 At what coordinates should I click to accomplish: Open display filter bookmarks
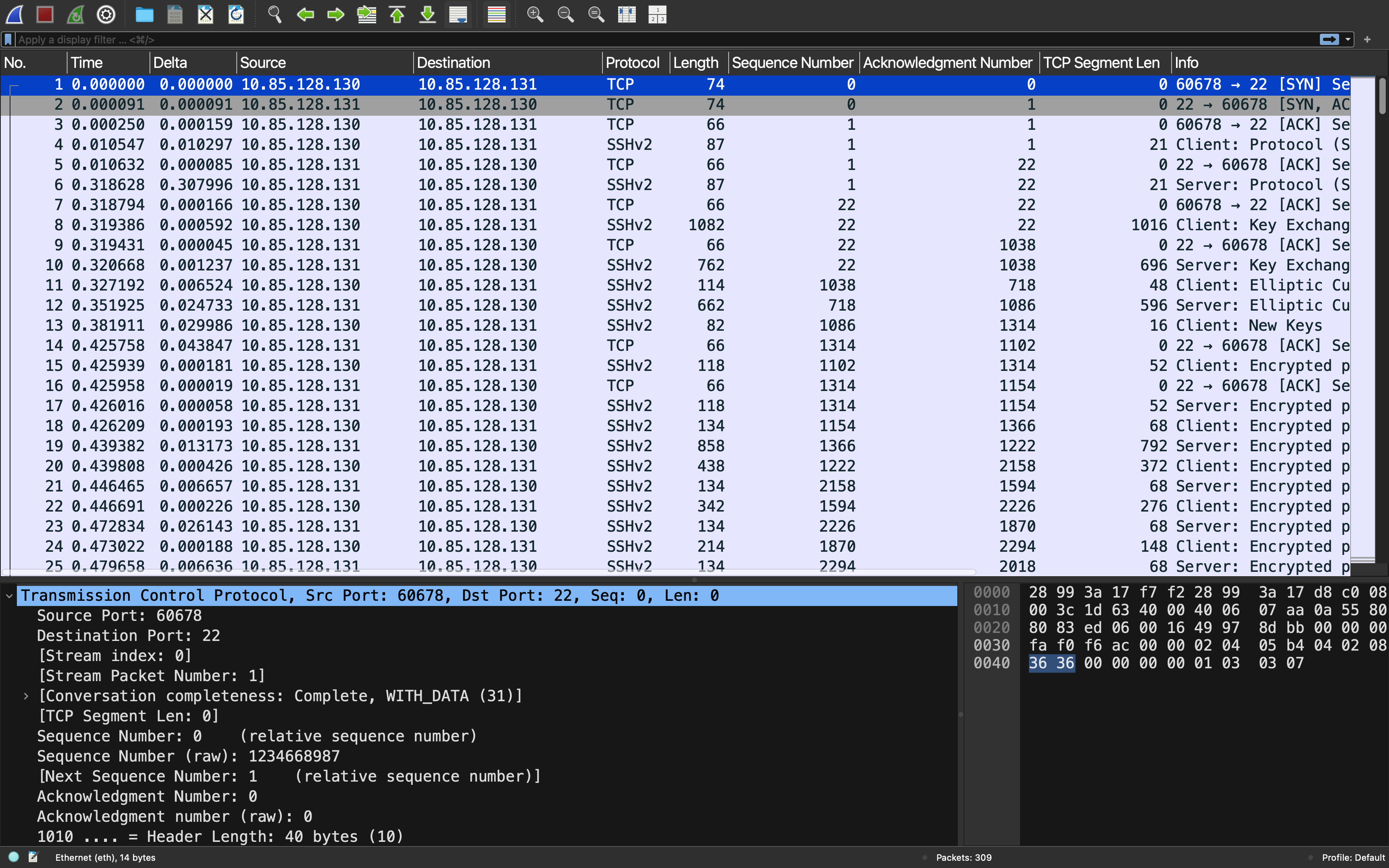click(8, 40)
